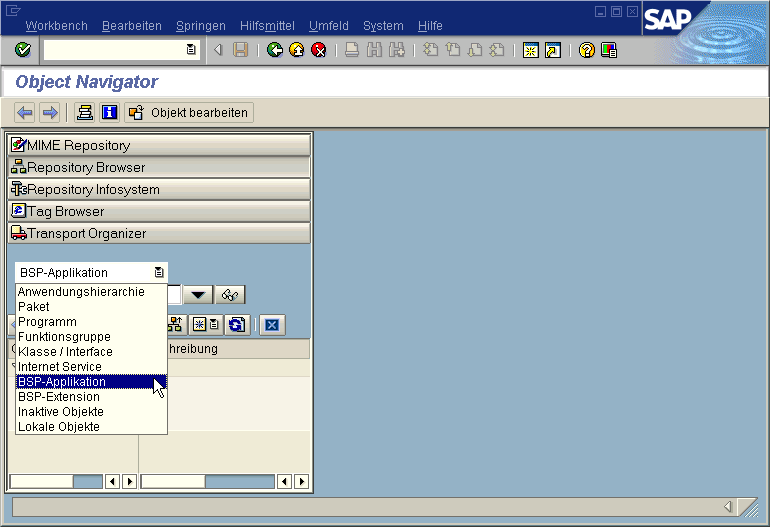Click right scroll arrow of second column scrollbar

[302, 481]
